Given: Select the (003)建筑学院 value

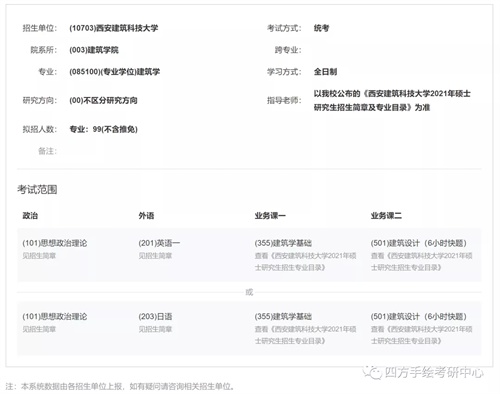Looking at the screenshot, I should [94, 50].
